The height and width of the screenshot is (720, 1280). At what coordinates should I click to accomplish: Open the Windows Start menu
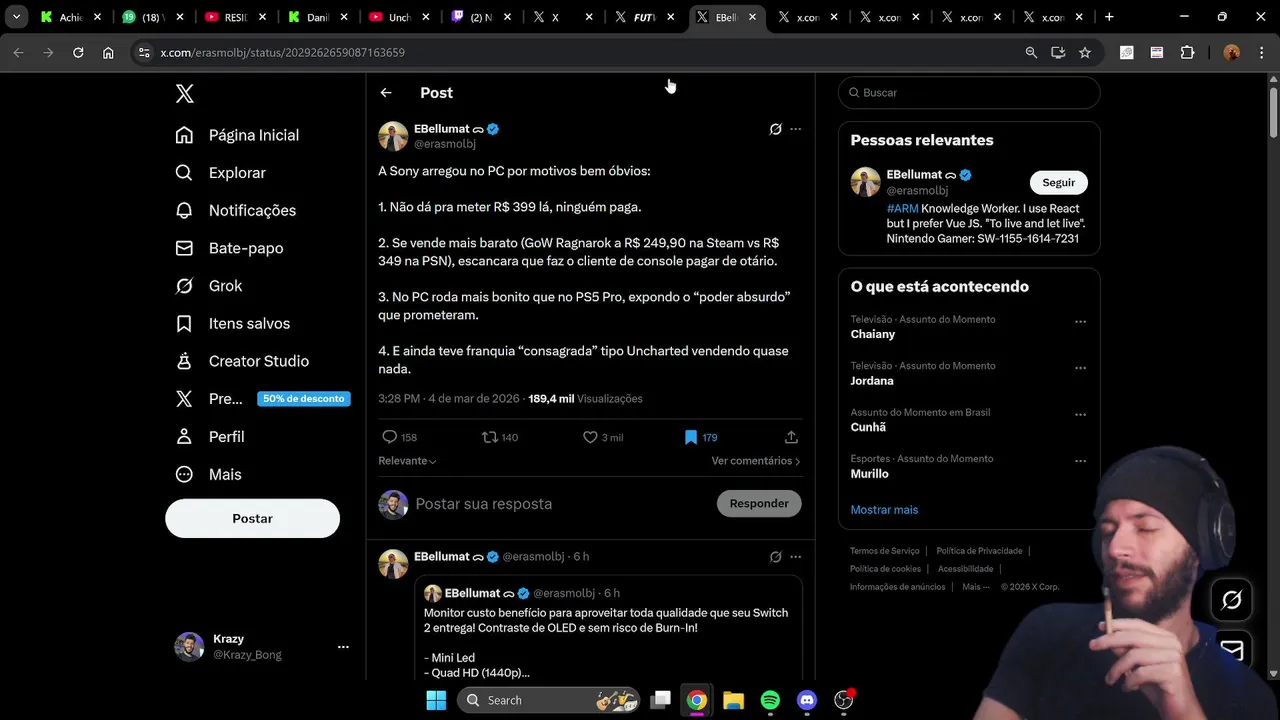pyautogui.click(x=436, y=700)
